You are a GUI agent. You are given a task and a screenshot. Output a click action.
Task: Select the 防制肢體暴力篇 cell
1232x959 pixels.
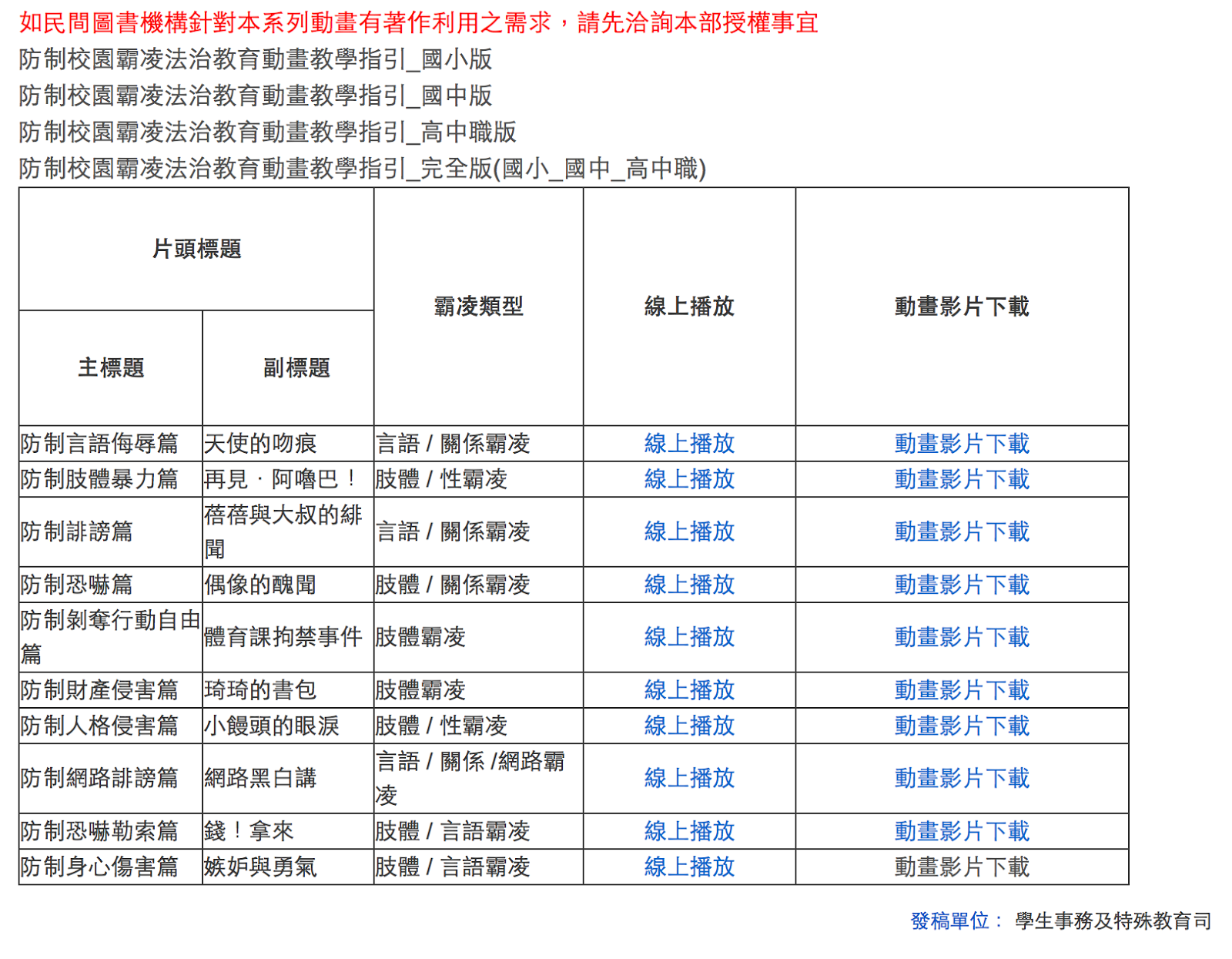(x=111, y=479)
